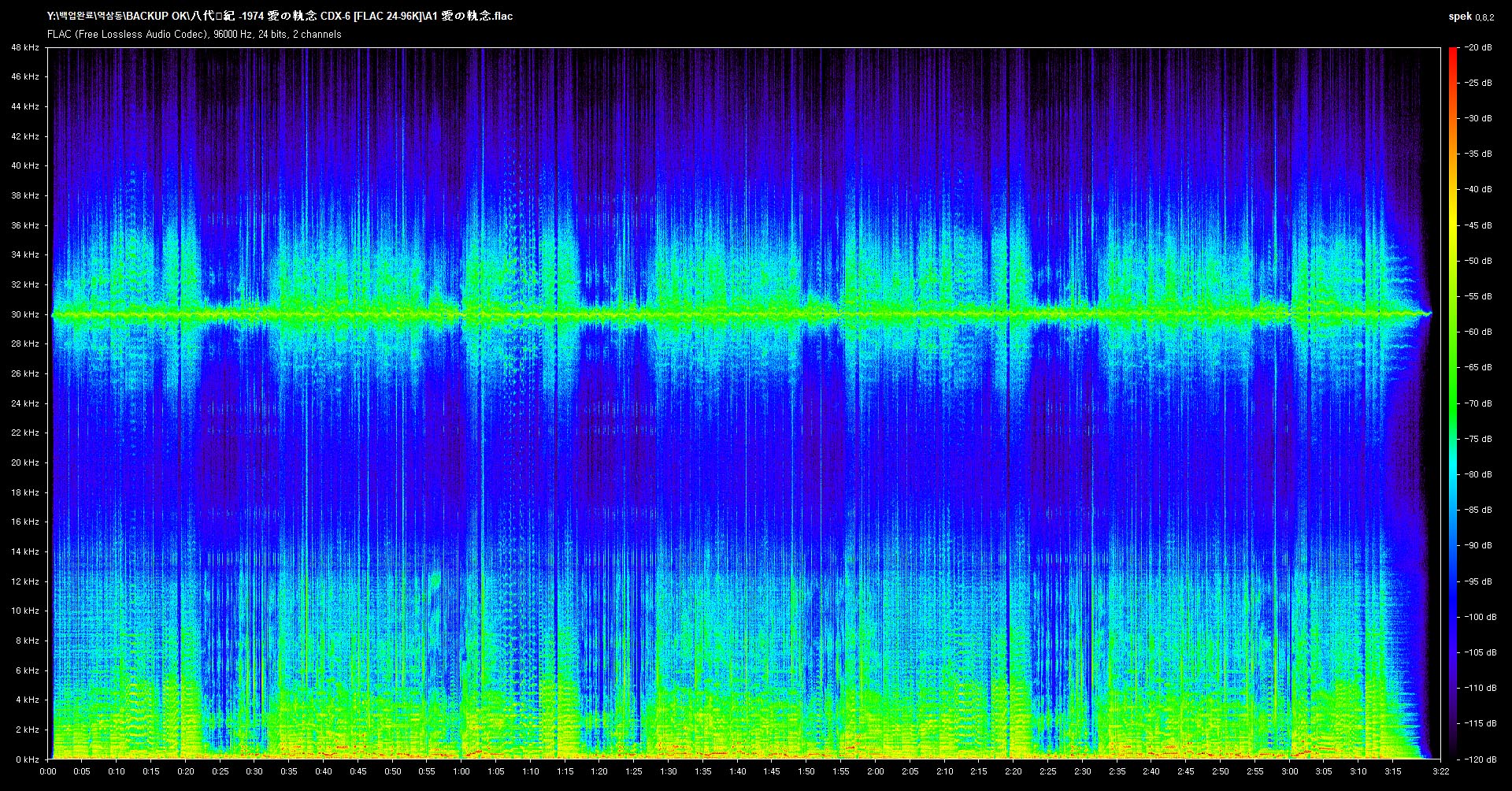Click the 0:00 time axis label

[47, 771]
